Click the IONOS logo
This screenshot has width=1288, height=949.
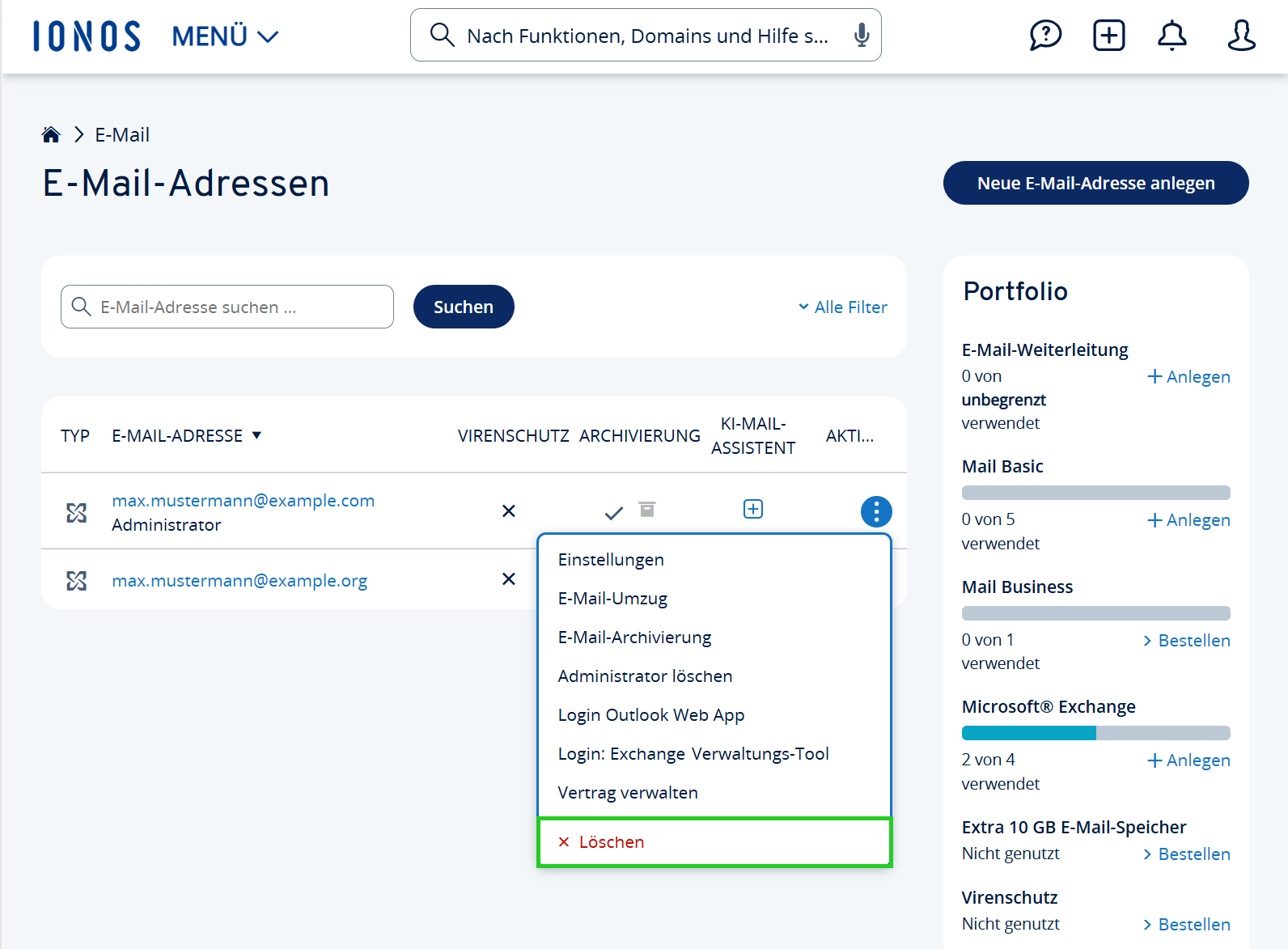click(87, 36)
